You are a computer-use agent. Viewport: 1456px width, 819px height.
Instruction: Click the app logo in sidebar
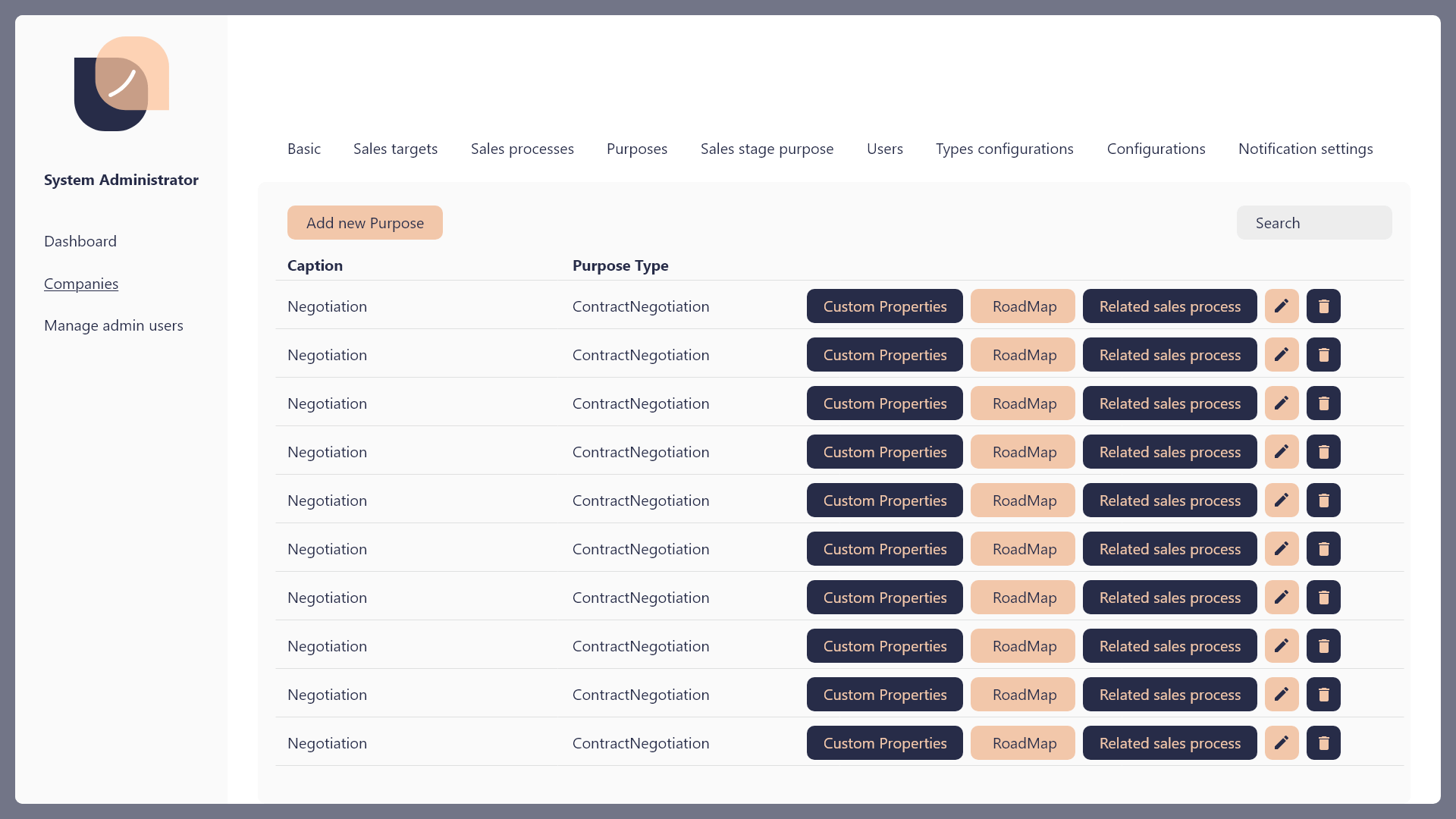pos(121,84)
